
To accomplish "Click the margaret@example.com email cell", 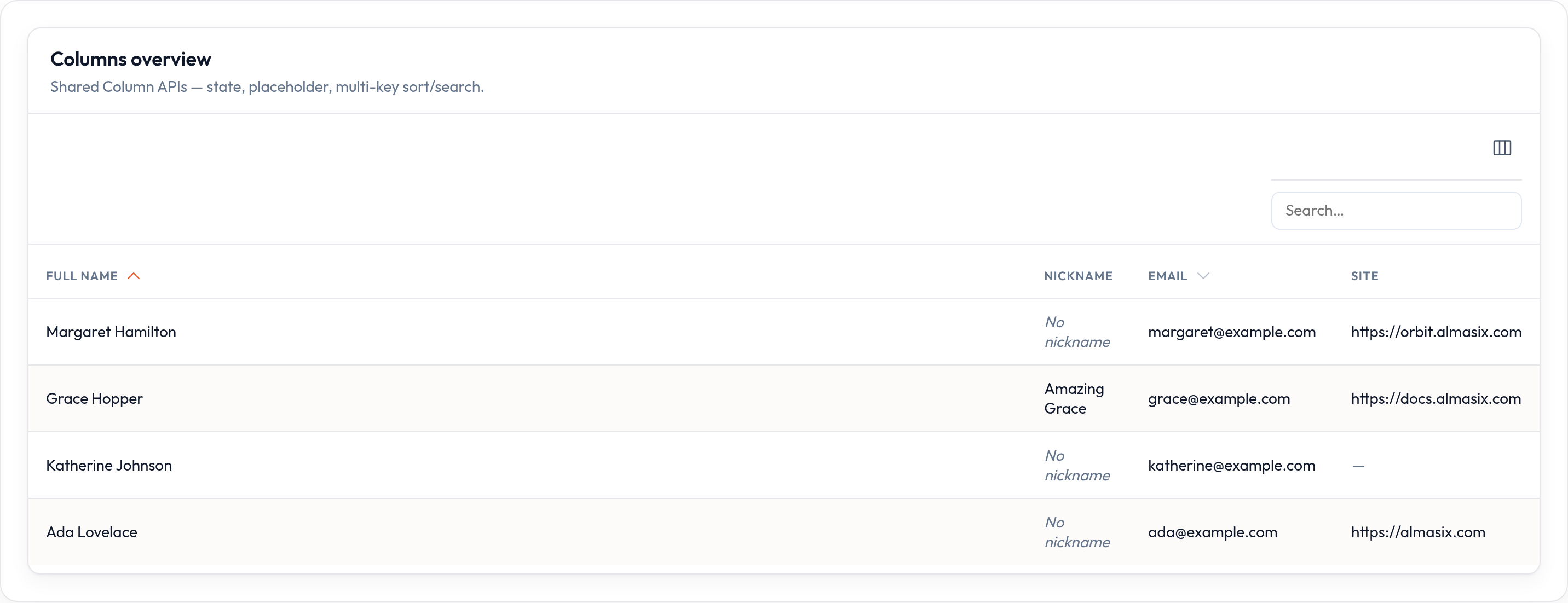I will (1231, 332).
